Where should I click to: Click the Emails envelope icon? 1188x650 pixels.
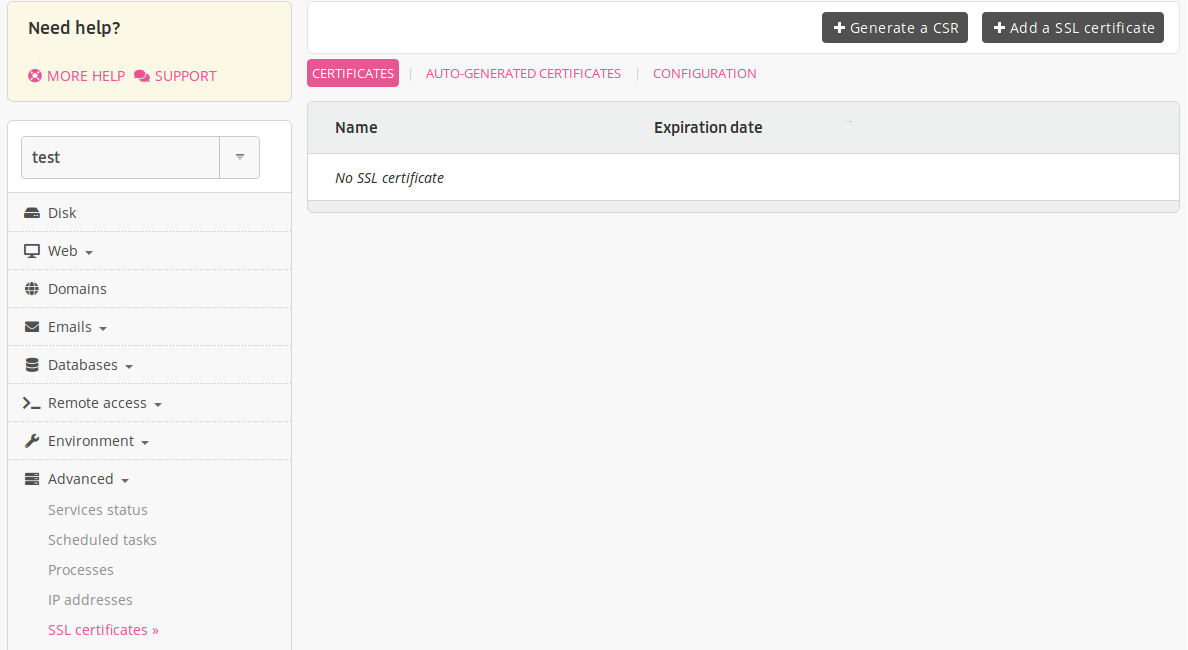pyautogui.click(x=30, y=326)
